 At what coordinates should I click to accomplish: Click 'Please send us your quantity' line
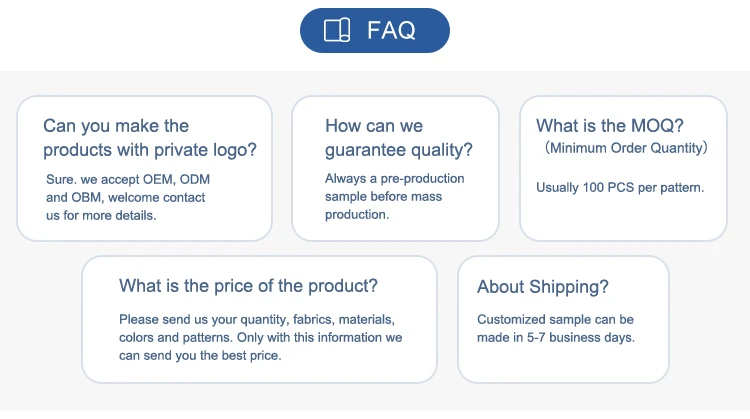pyautogui.click(x=257, y=320)
